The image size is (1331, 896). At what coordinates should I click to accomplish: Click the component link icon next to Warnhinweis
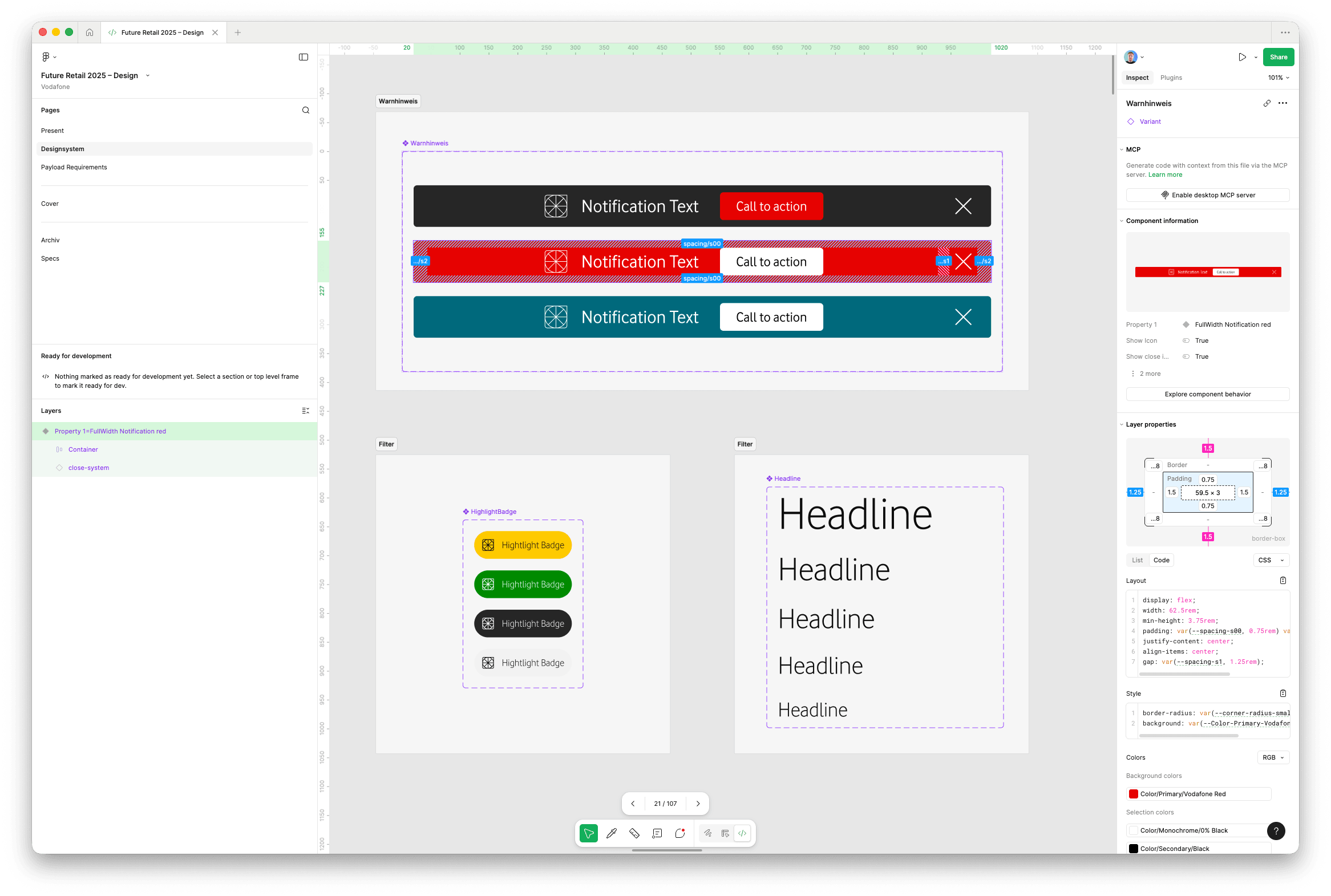(x=1267, y=103)
